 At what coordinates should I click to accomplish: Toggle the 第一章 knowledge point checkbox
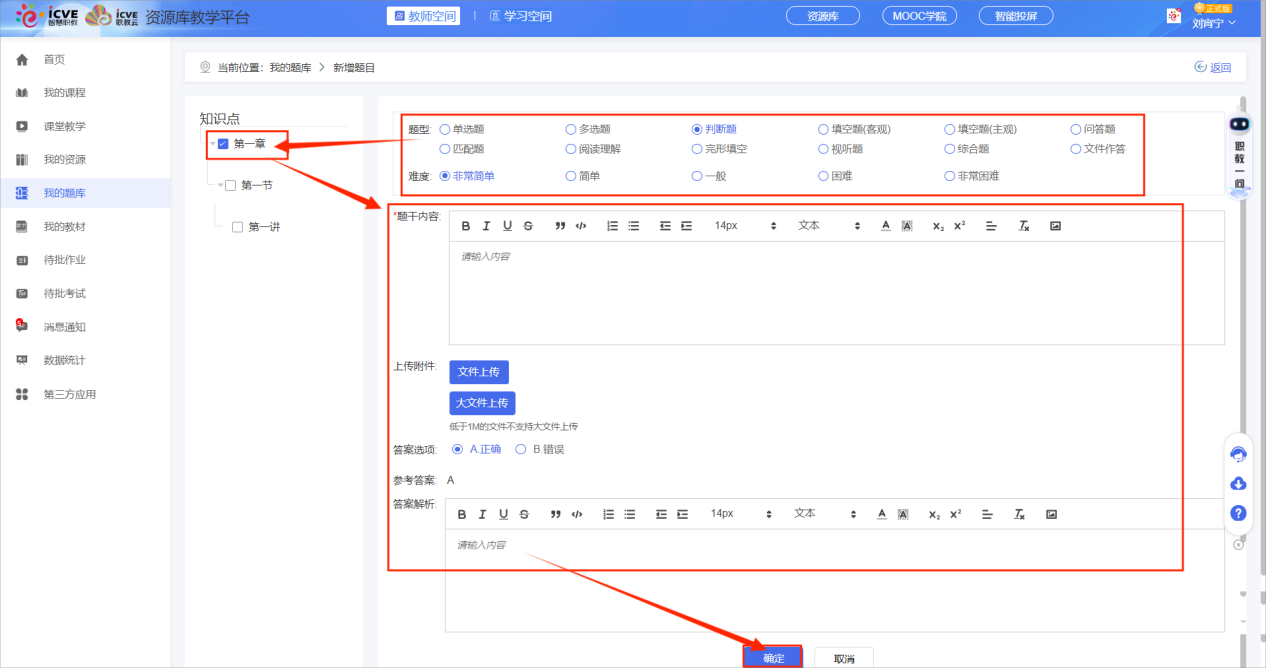click(x=223, y=143)
